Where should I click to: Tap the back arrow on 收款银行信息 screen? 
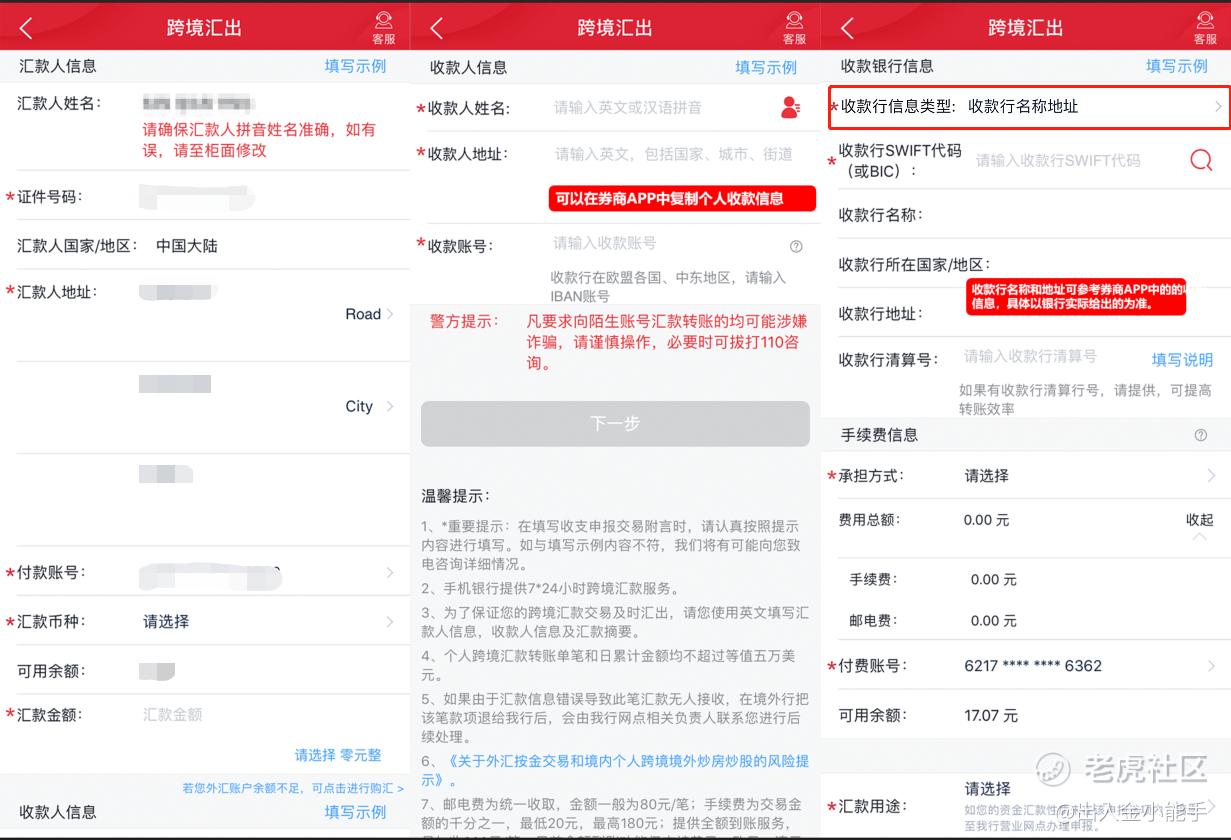click(x=849, y=27)
